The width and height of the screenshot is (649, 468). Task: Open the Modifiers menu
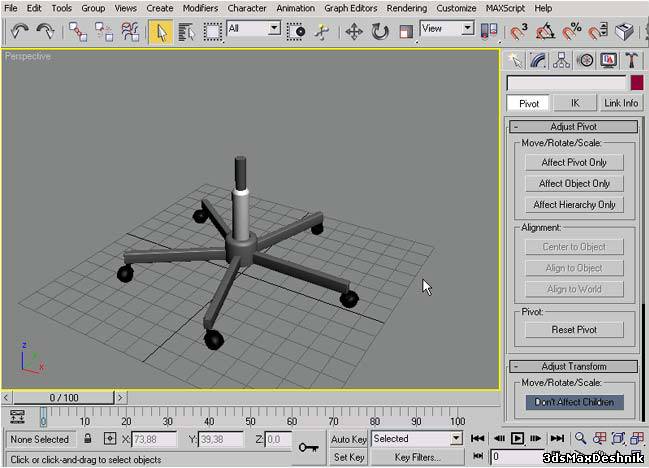pos(200,8)
